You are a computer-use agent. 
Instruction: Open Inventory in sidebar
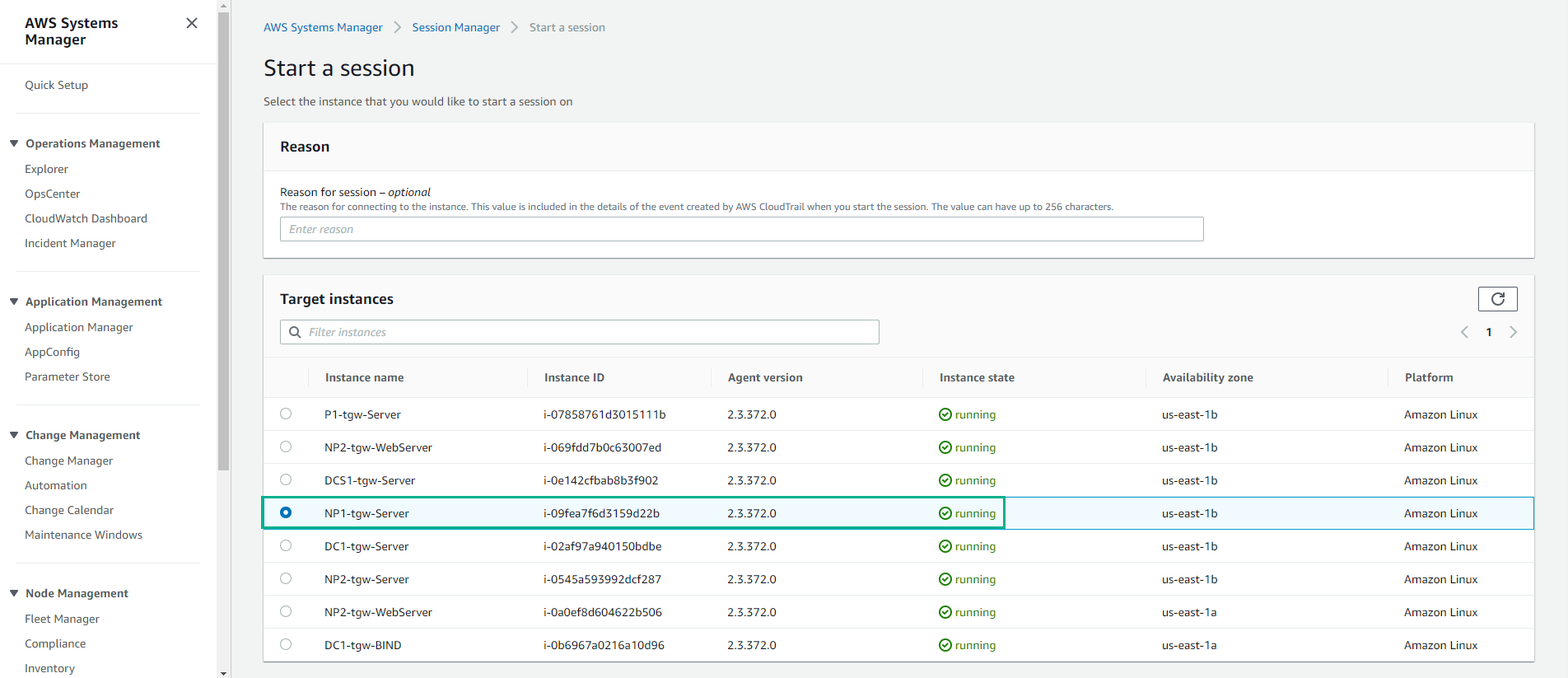coord(49,668)
